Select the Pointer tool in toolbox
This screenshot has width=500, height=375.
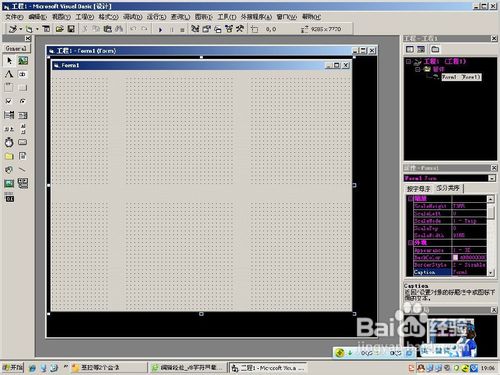(9, 61)
